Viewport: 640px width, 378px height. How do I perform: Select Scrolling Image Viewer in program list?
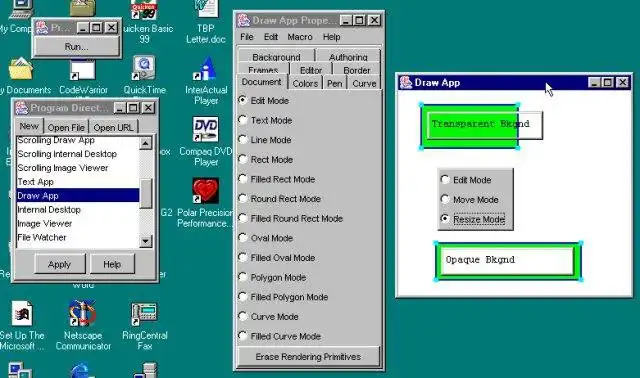click(78, 168)
